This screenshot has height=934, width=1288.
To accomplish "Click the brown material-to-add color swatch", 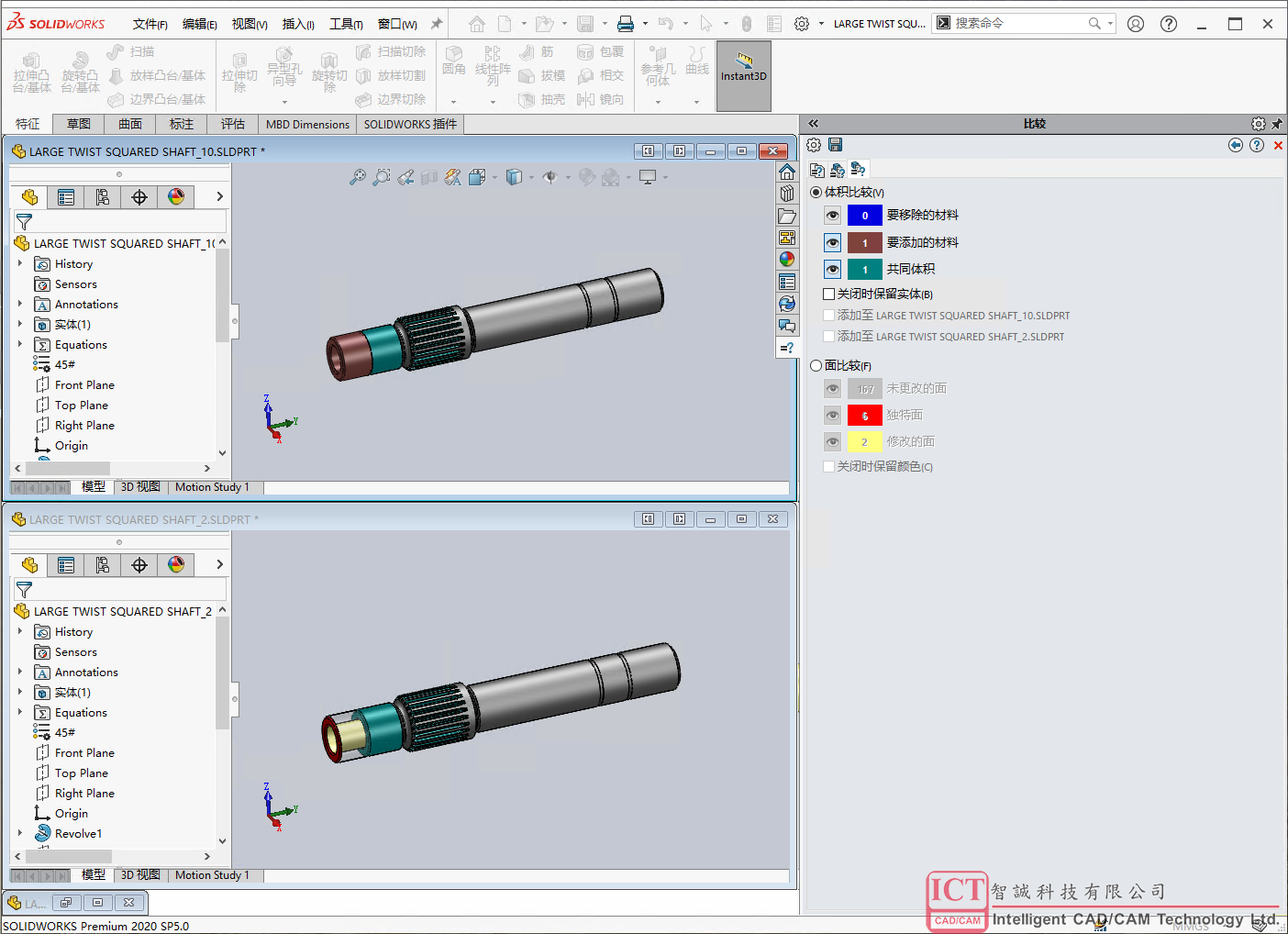I will coord(865,242).
